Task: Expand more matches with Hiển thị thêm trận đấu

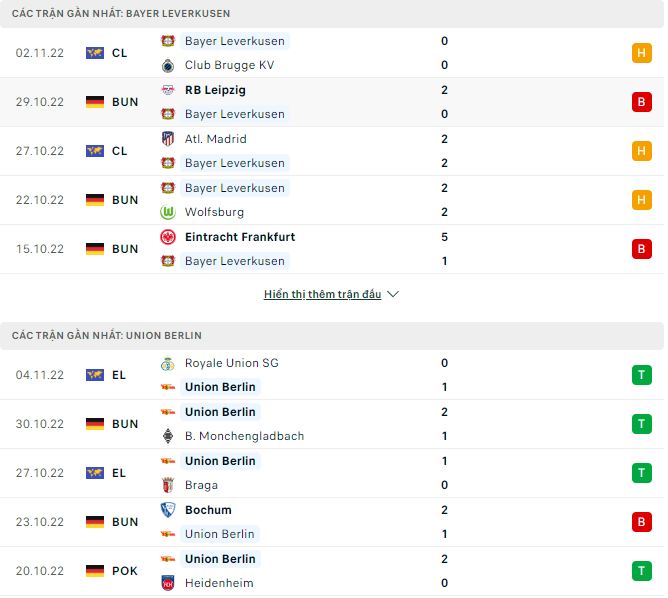Action: [x=322, y=295]
